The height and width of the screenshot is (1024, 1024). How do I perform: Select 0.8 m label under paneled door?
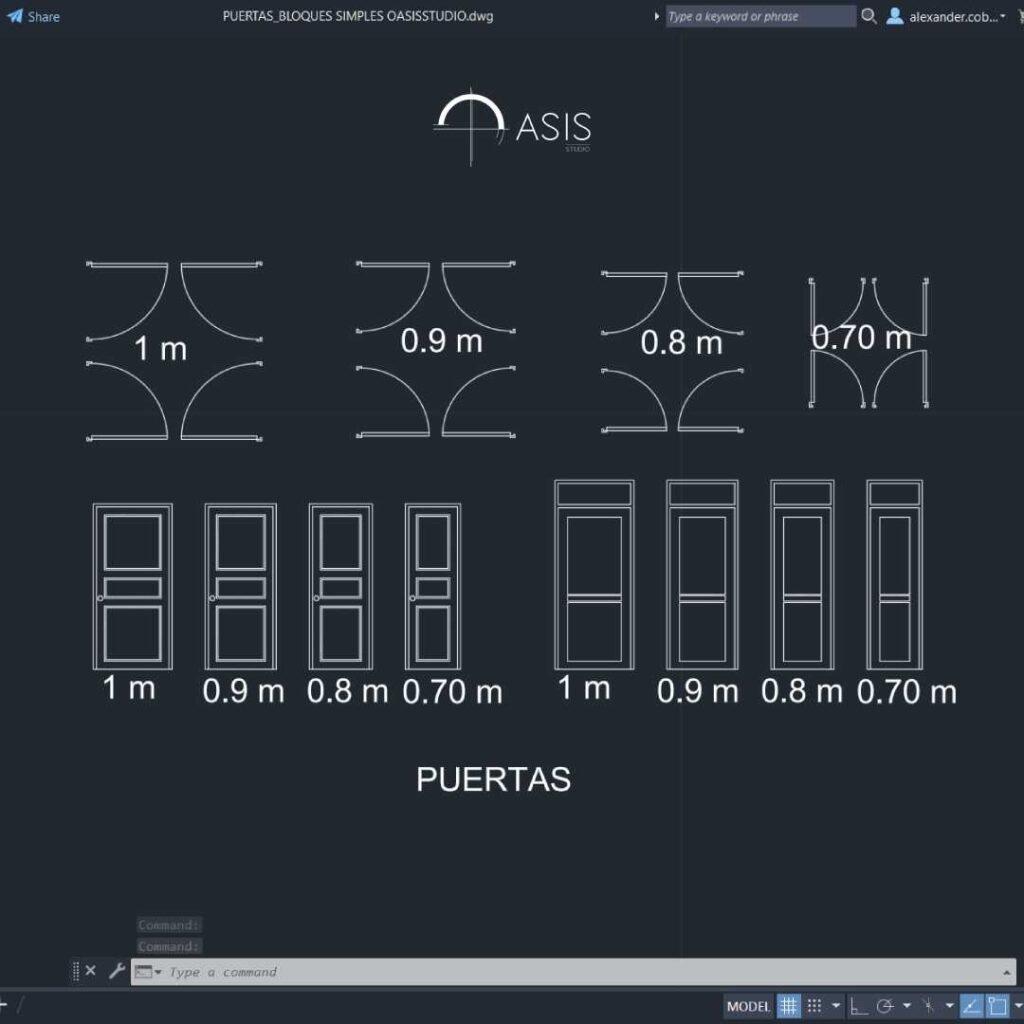pyautogui.click(x=347, y=691)
